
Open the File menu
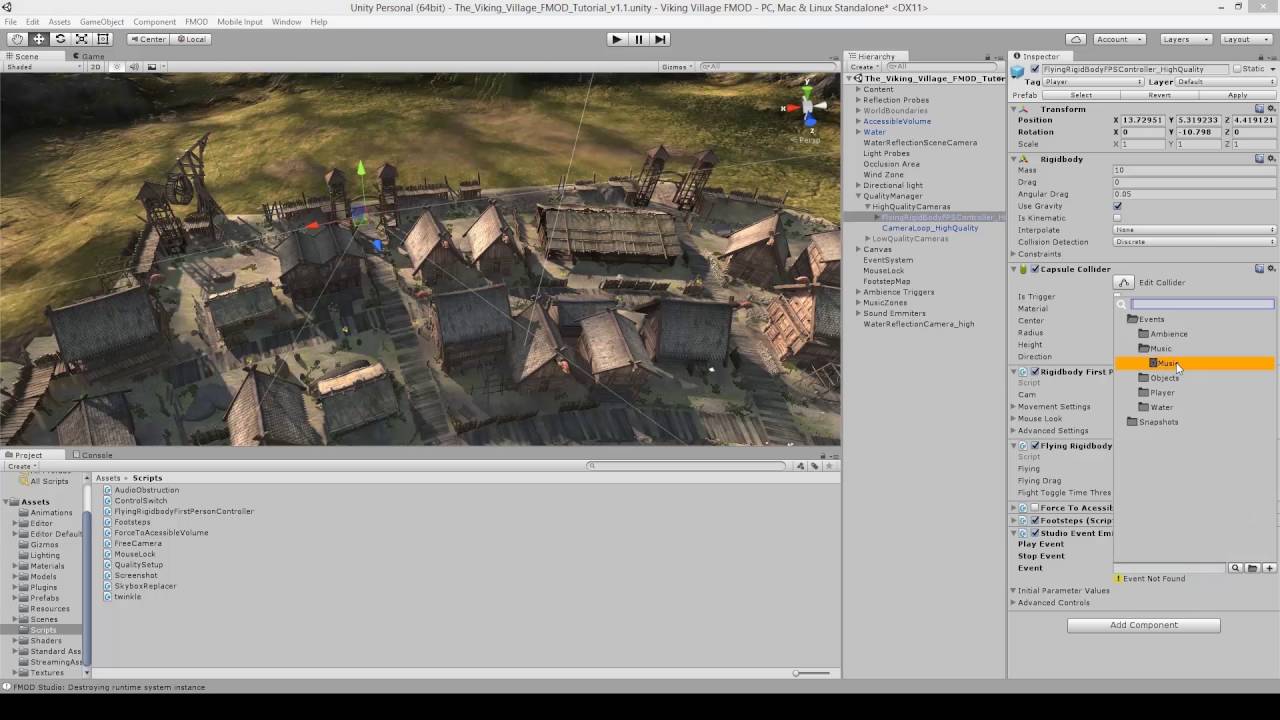coord(10,22)
